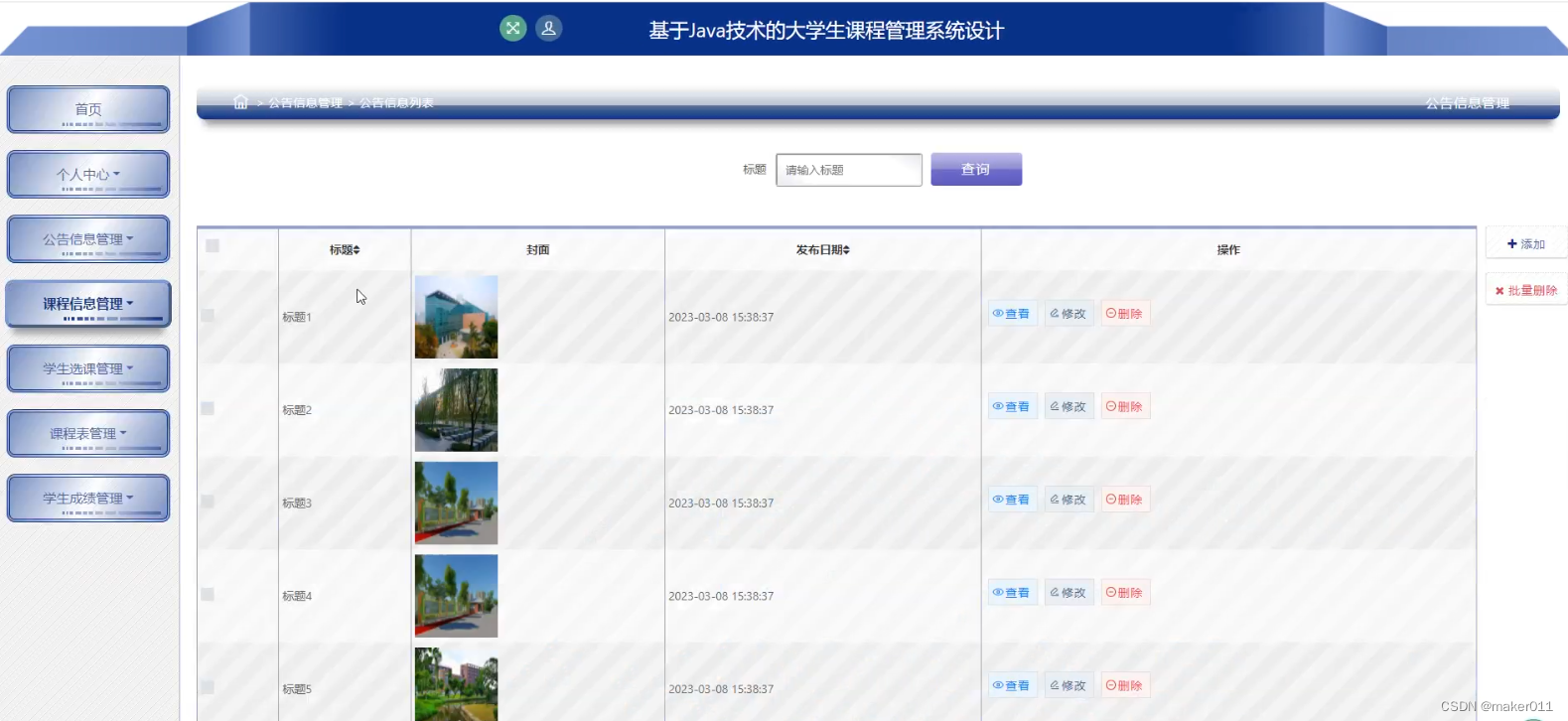The height and width of the screenshot is (721, 1568).
Task: Click the green fullscreen icon in the header
Action: click(512, 28)
